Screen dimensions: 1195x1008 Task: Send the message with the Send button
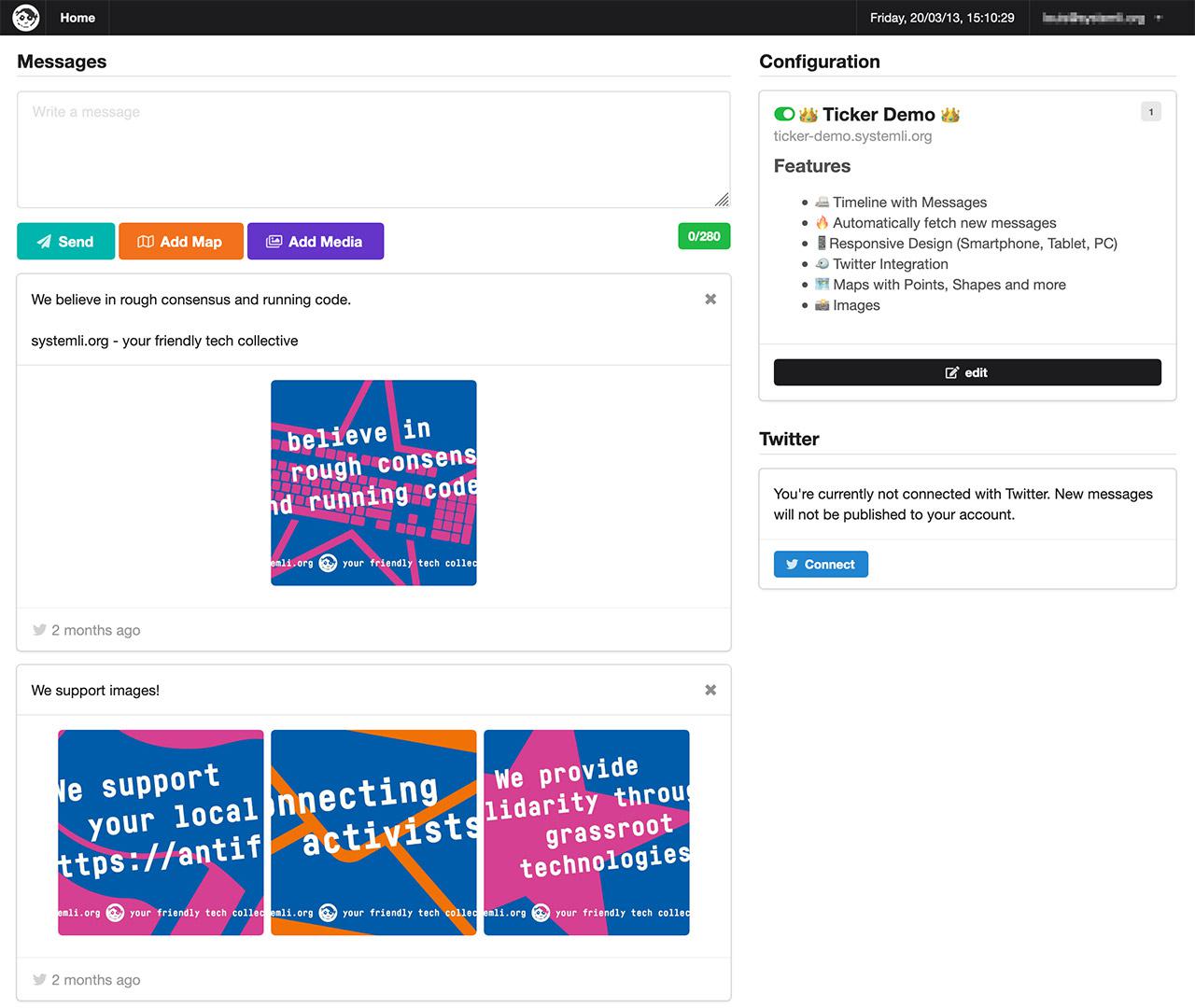(65, 241)
